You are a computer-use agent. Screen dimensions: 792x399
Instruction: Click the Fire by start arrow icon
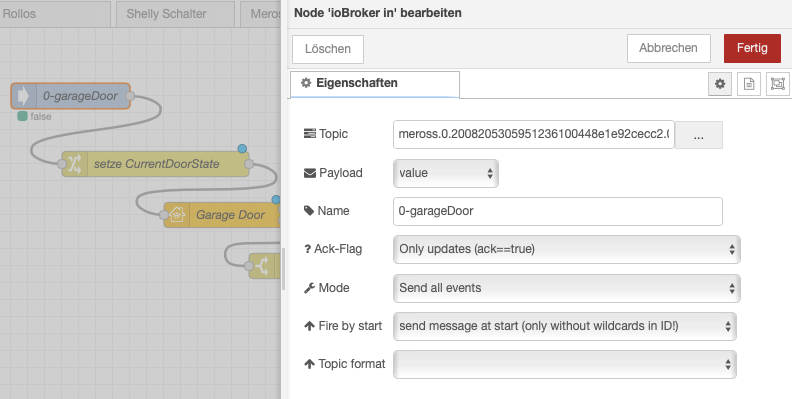[x=310, y=326]
